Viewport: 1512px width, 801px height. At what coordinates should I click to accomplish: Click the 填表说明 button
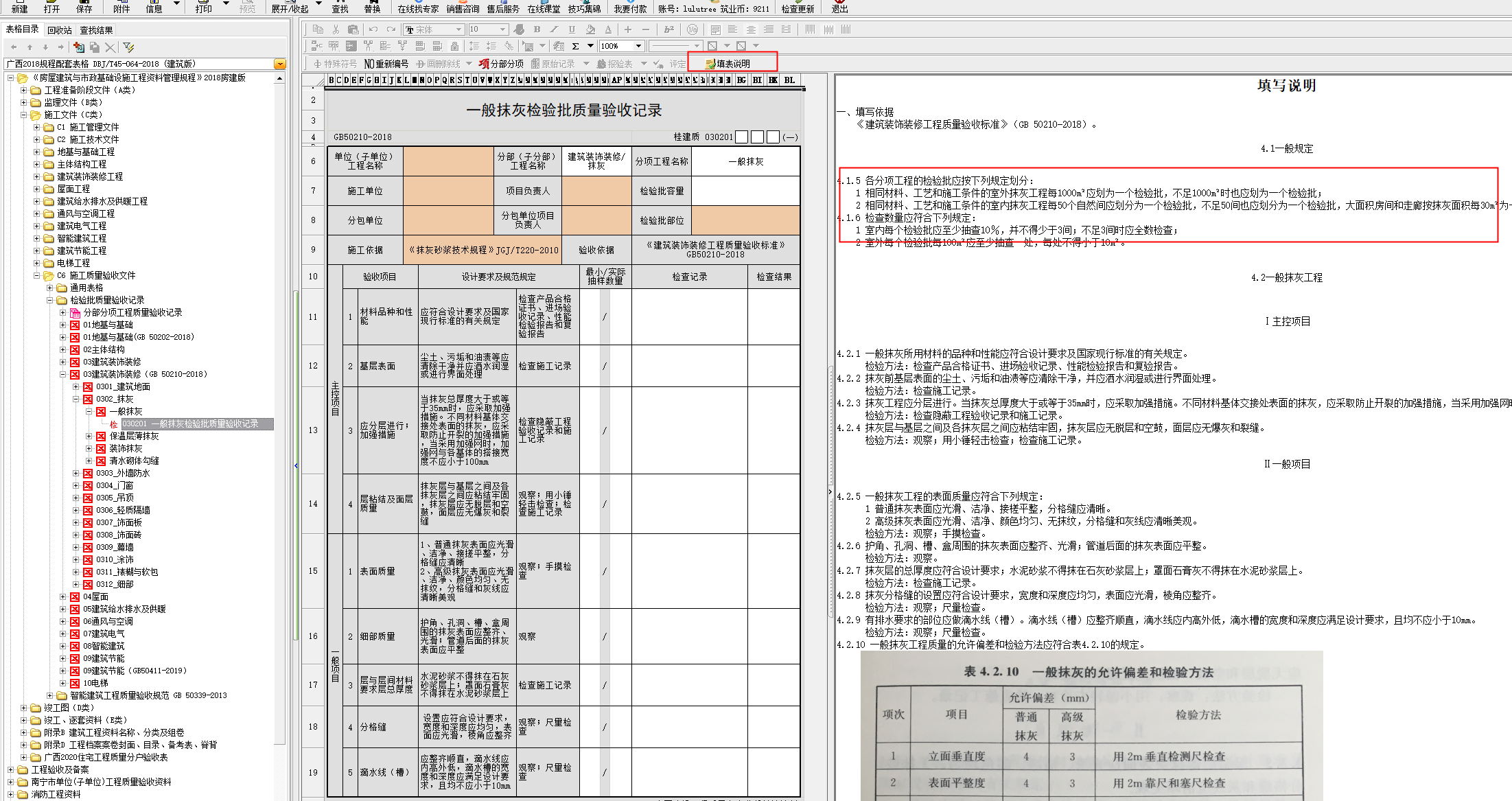[x=728, y=64]
